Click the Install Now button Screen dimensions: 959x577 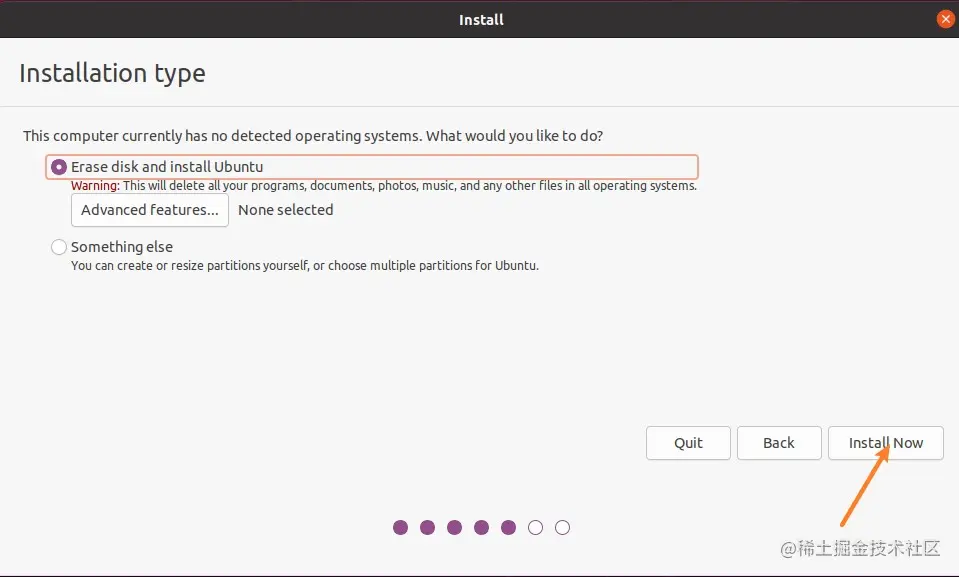tap(886, 443)
